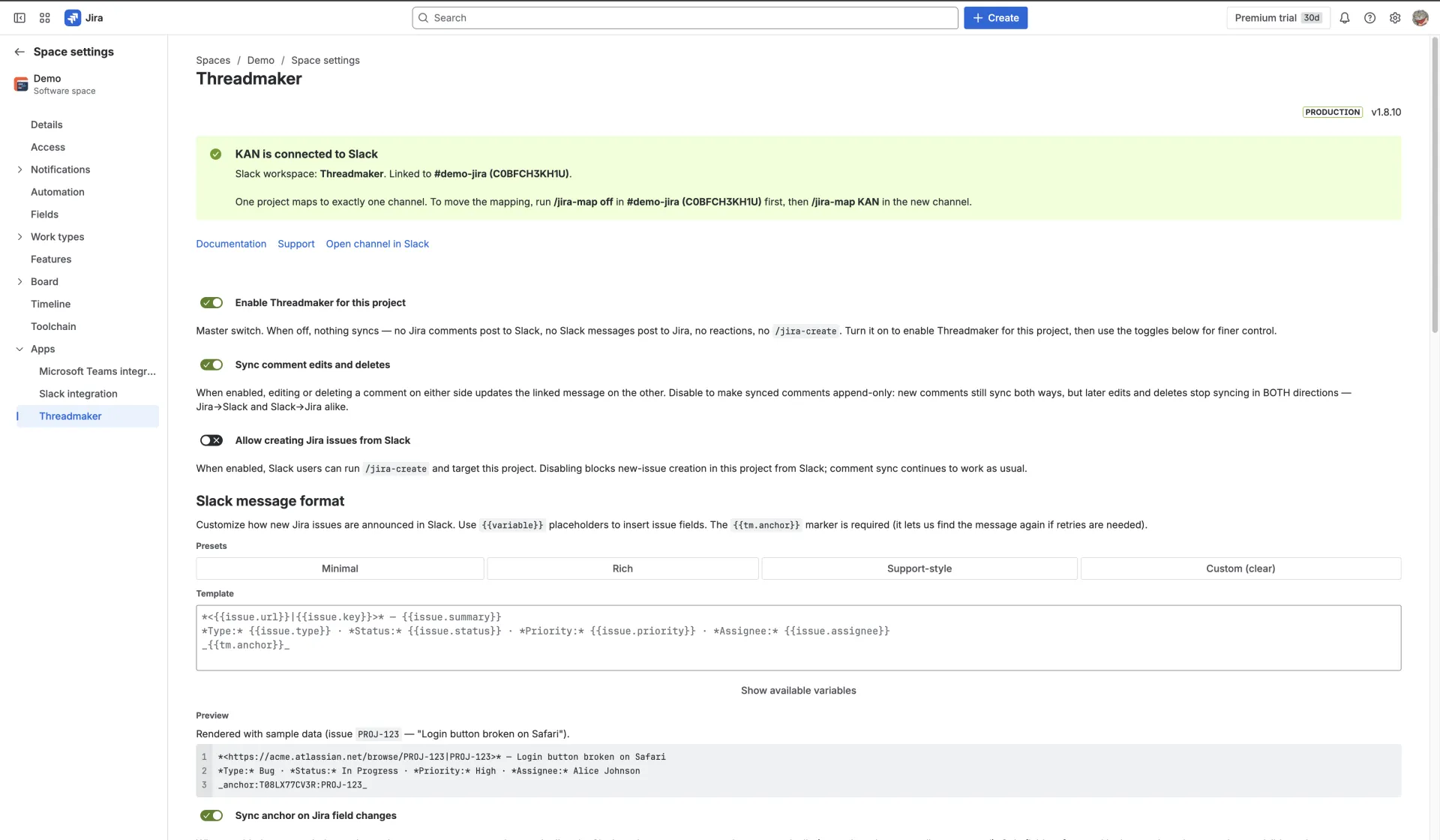
Task: Click the preview code block
Action: [798, 771]
